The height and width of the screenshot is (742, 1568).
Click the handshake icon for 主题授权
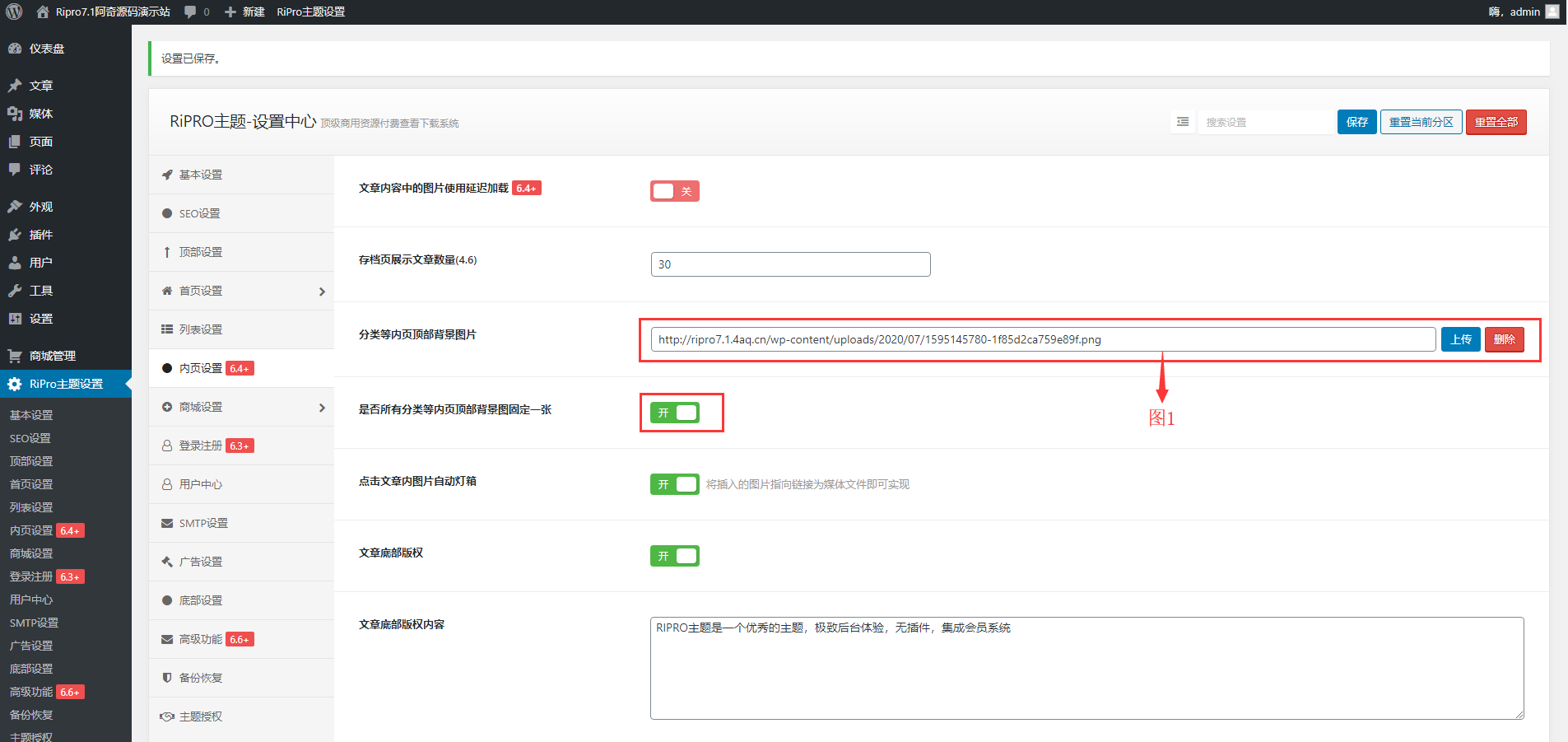point(167,716)
